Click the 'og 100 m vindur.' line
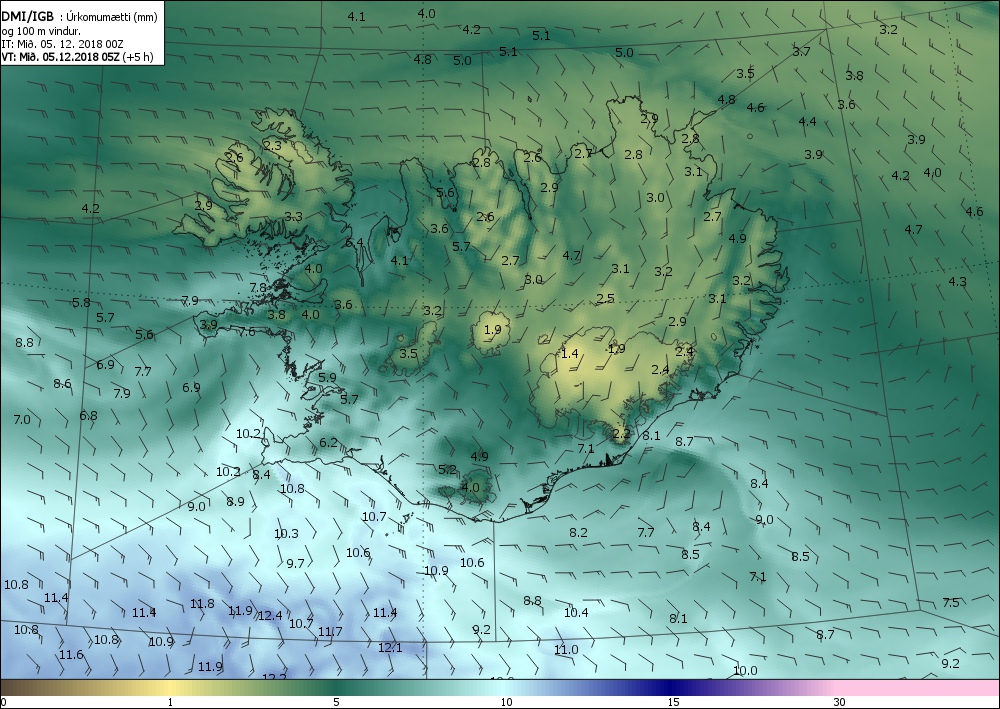The height and width of the screenshot is (709, 1000). [x=41, y=31]
